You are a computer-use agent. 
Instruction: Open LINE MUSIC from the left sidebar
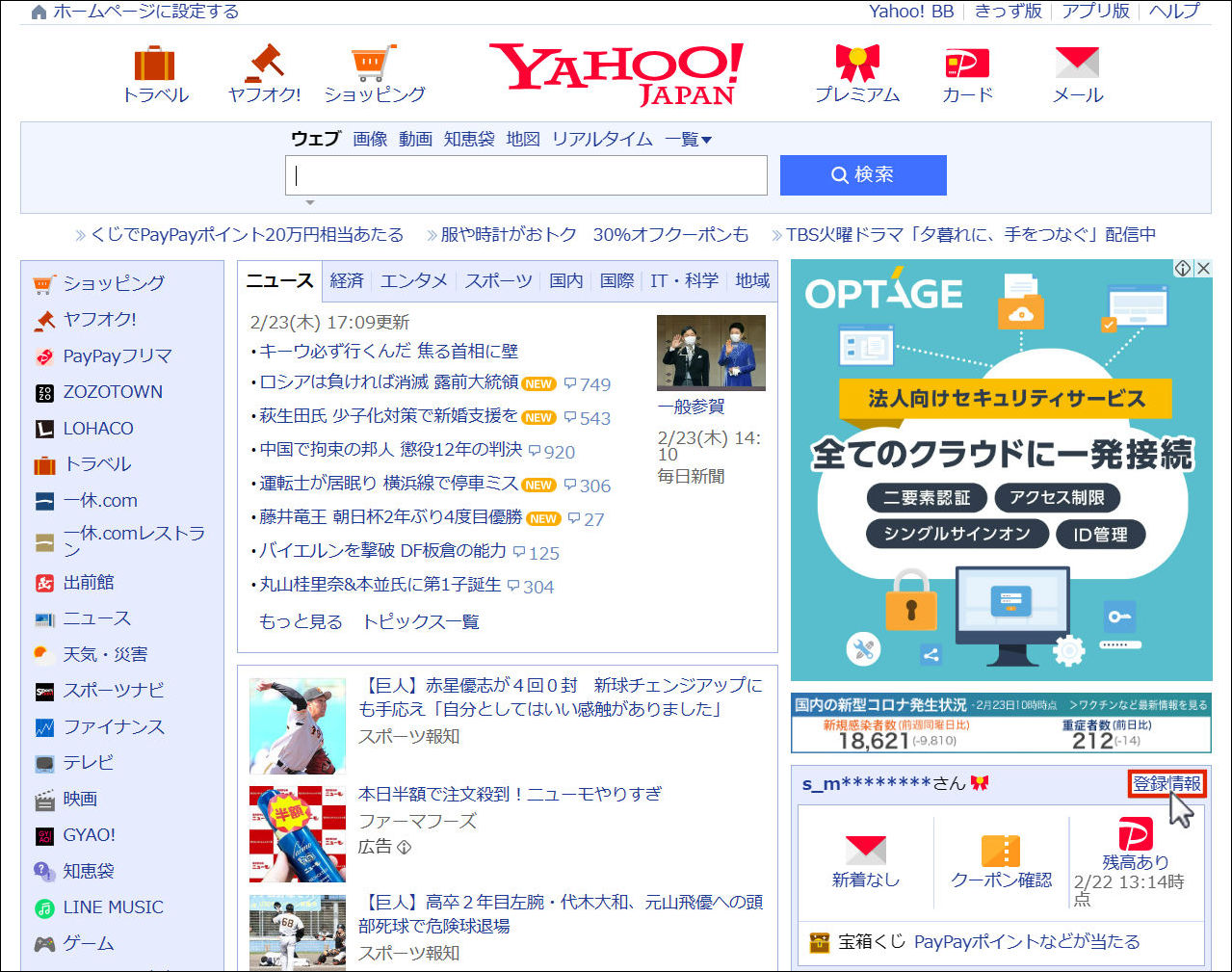click(113, 907)
